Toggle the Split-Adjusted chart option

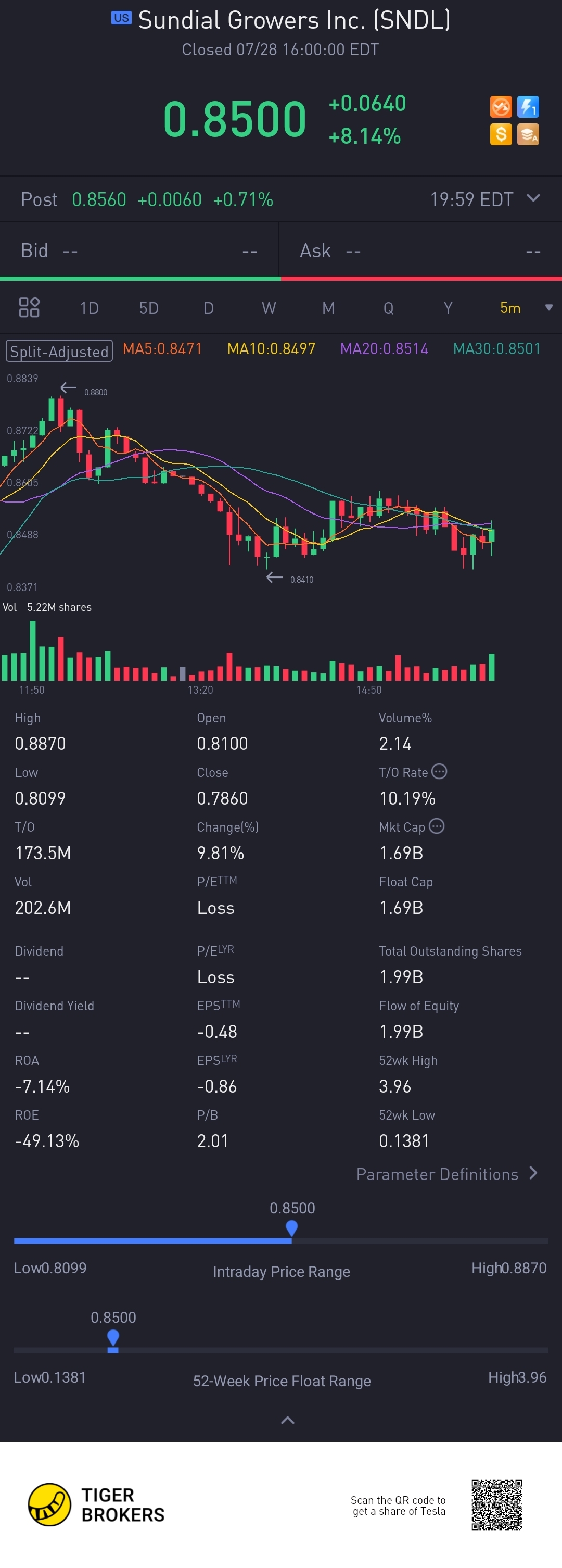[x=59, y=351]
